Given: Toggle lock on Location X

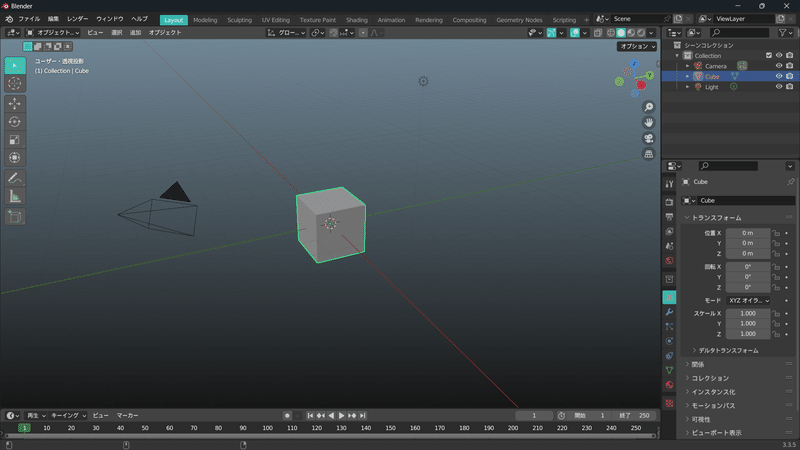Looking at the screenshot, I should 776,233.
